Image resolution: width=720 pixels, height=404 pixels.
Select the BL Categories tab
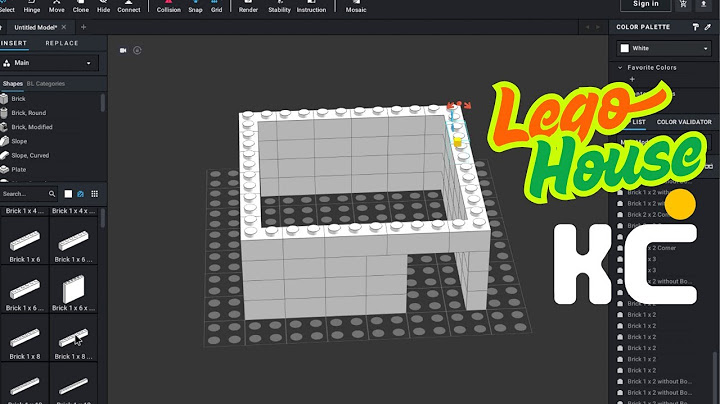point(46,84)
